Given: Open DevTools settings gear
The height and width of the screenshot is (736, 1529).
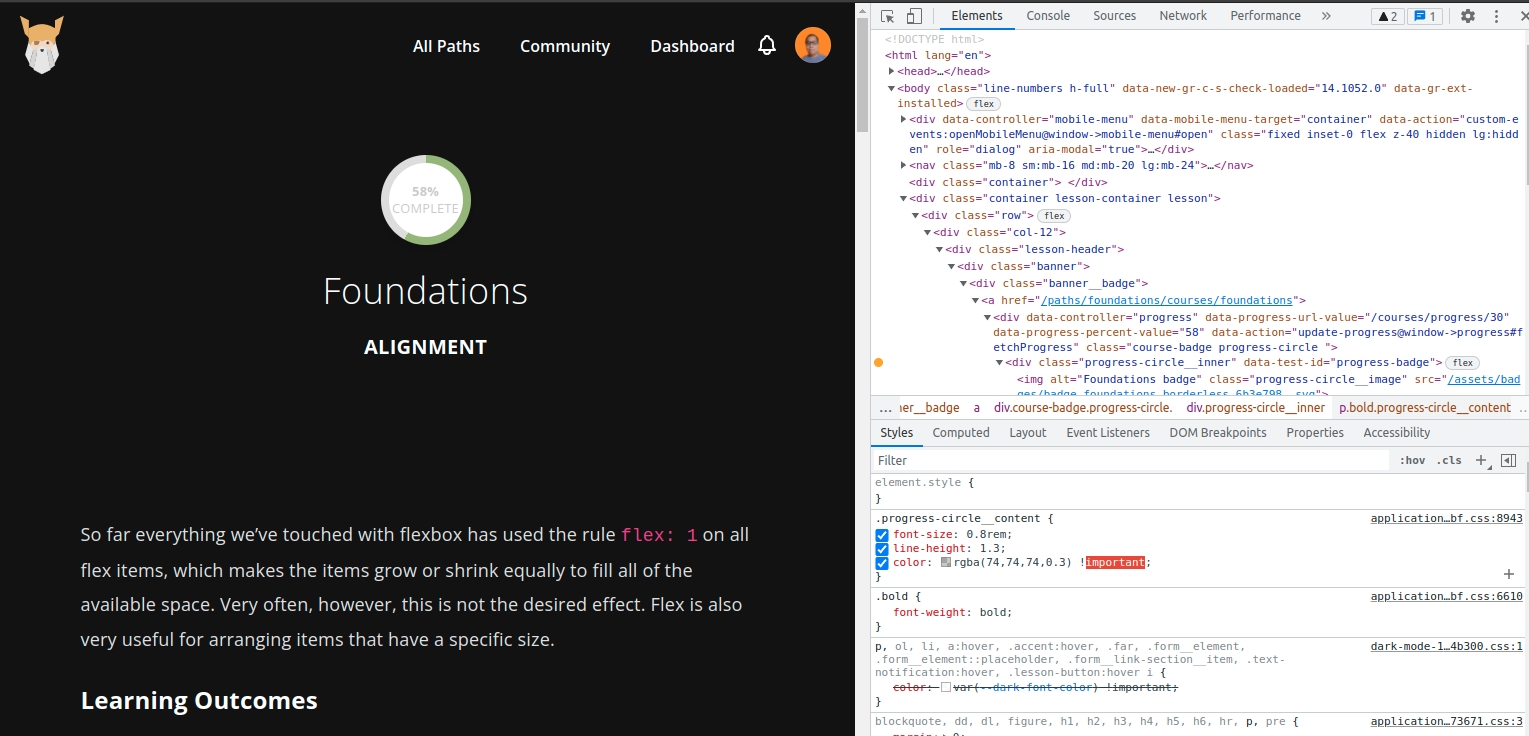Looking at the screenshot, I should pos(1468,16).
